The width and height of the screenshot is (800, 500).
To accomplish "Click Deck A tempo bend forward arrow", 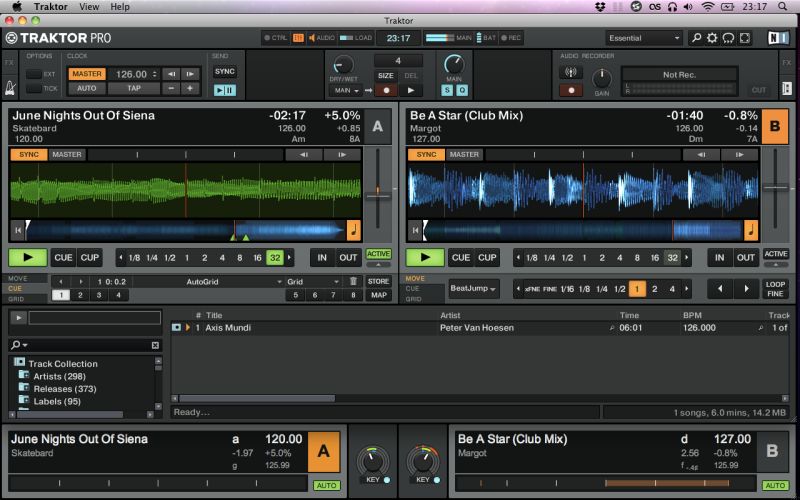I will point(342,155).
